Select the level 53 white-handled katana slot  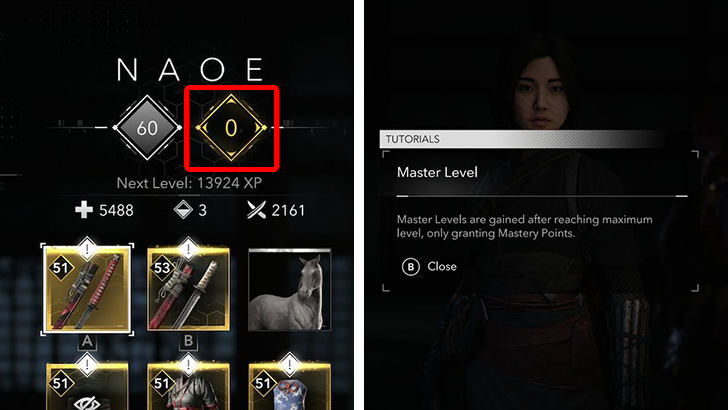(x=188, y=289)
